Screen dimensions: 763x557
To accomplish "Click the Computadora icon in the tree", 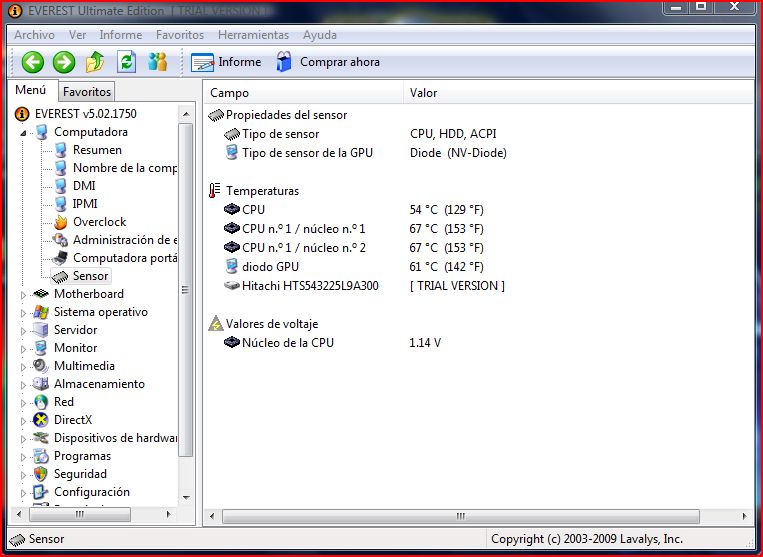I will pyautogui.click(x=42, y=132).
